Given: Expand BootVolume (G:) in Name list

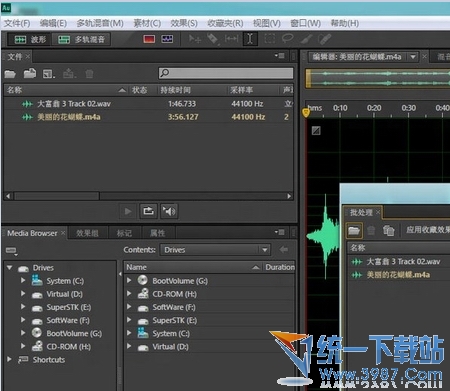Looking at the screenshot, I should (x=129, y=280).
